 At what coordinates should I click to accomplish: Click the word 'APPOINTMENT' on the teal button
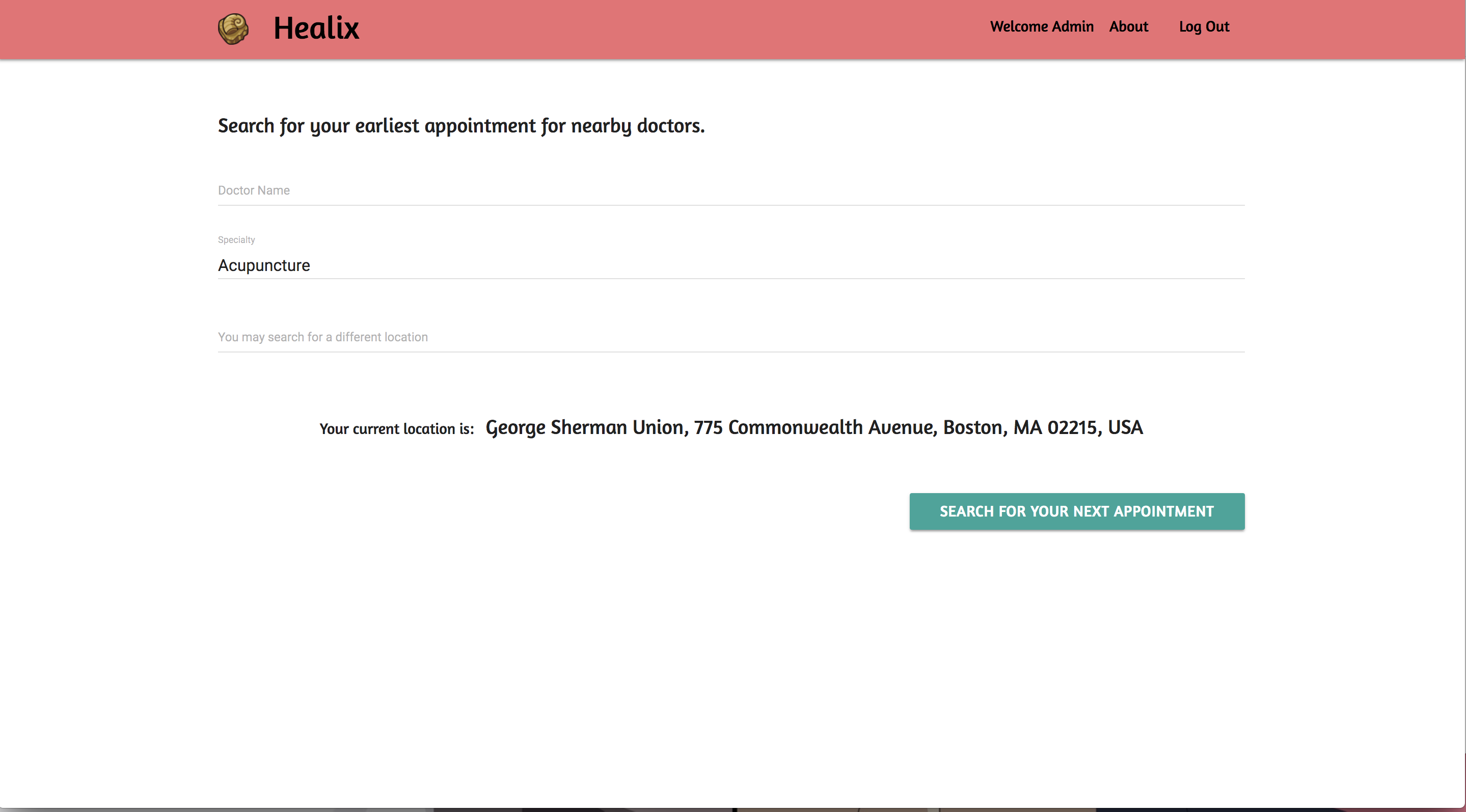(x=1163, y=511)
